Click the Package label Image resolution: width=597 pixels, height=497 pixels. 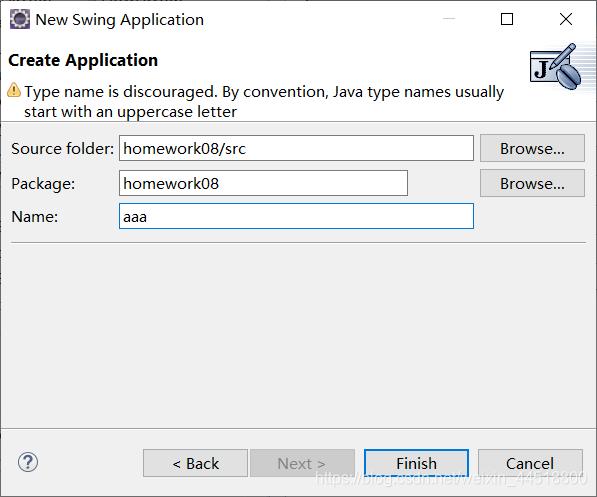pyautogui.click(x=43, y=184)
